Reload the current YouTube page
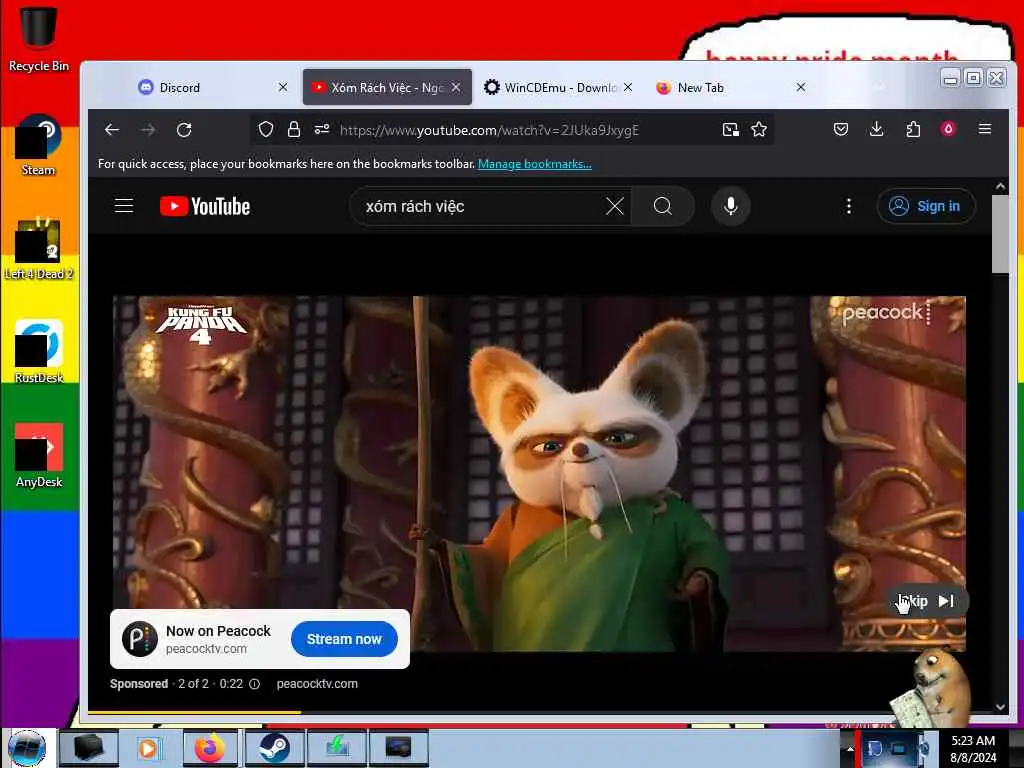 (184, 130)
